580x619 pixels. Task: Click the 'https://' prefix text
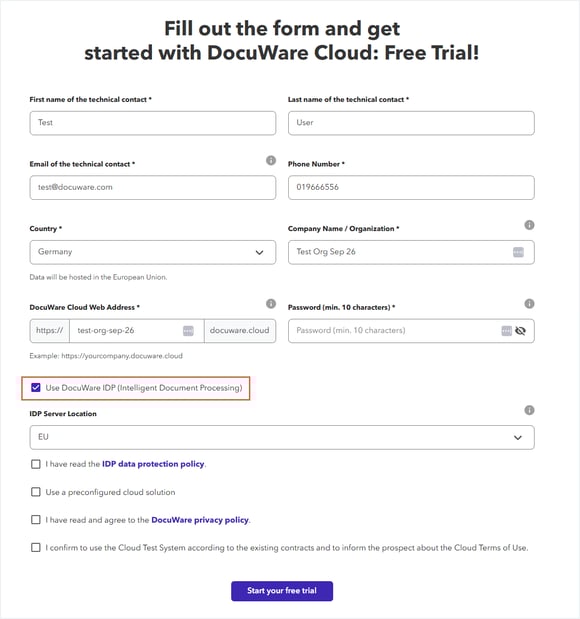(49, 330)
